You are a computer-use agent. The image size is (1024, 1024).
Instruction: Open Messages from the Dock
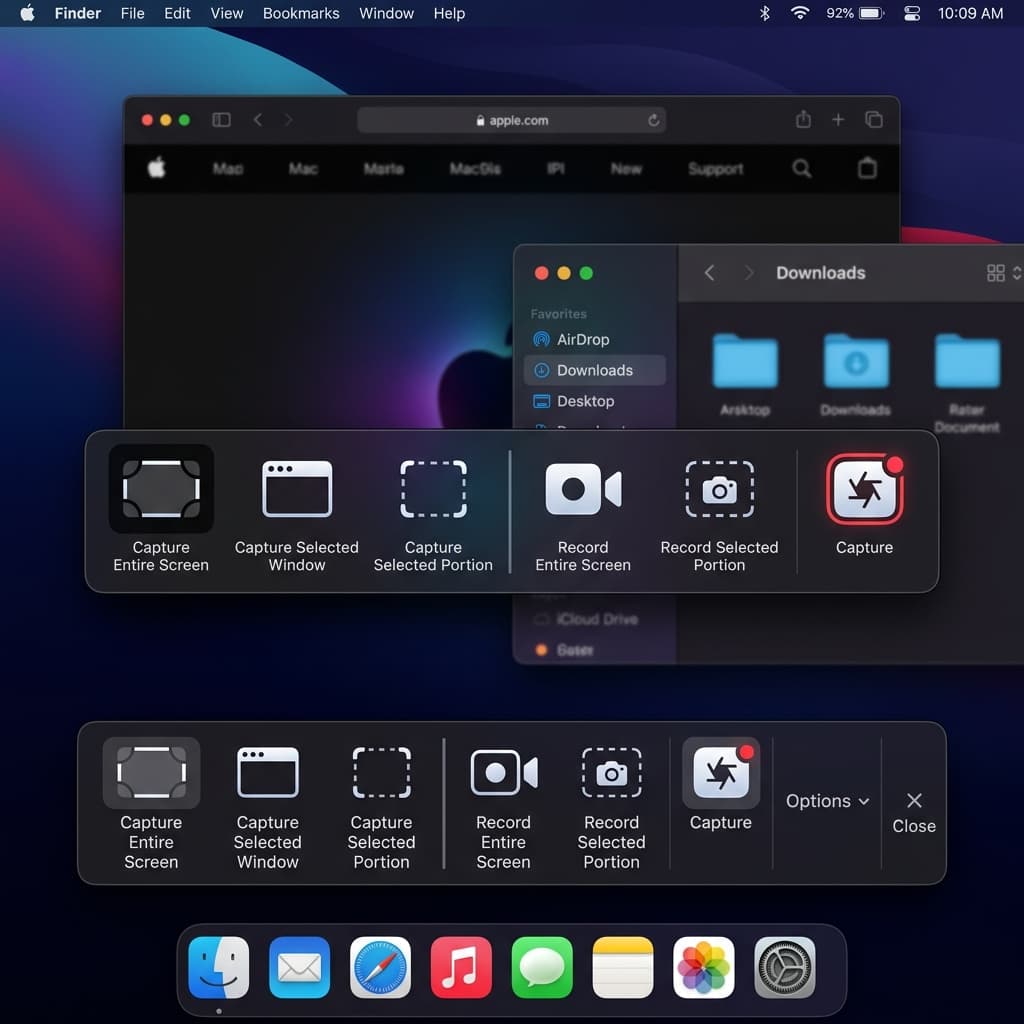click(x=542, y=967)
